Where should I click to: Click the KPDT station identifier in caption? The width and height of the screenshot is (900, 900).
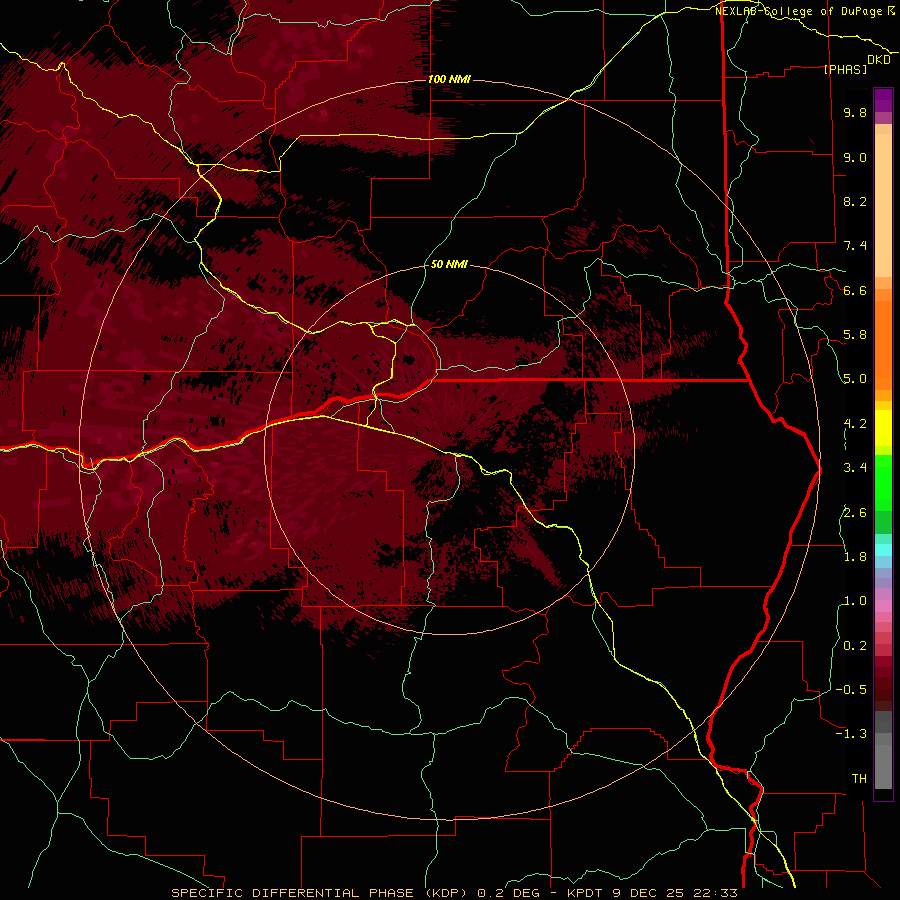tap(586, 893)
